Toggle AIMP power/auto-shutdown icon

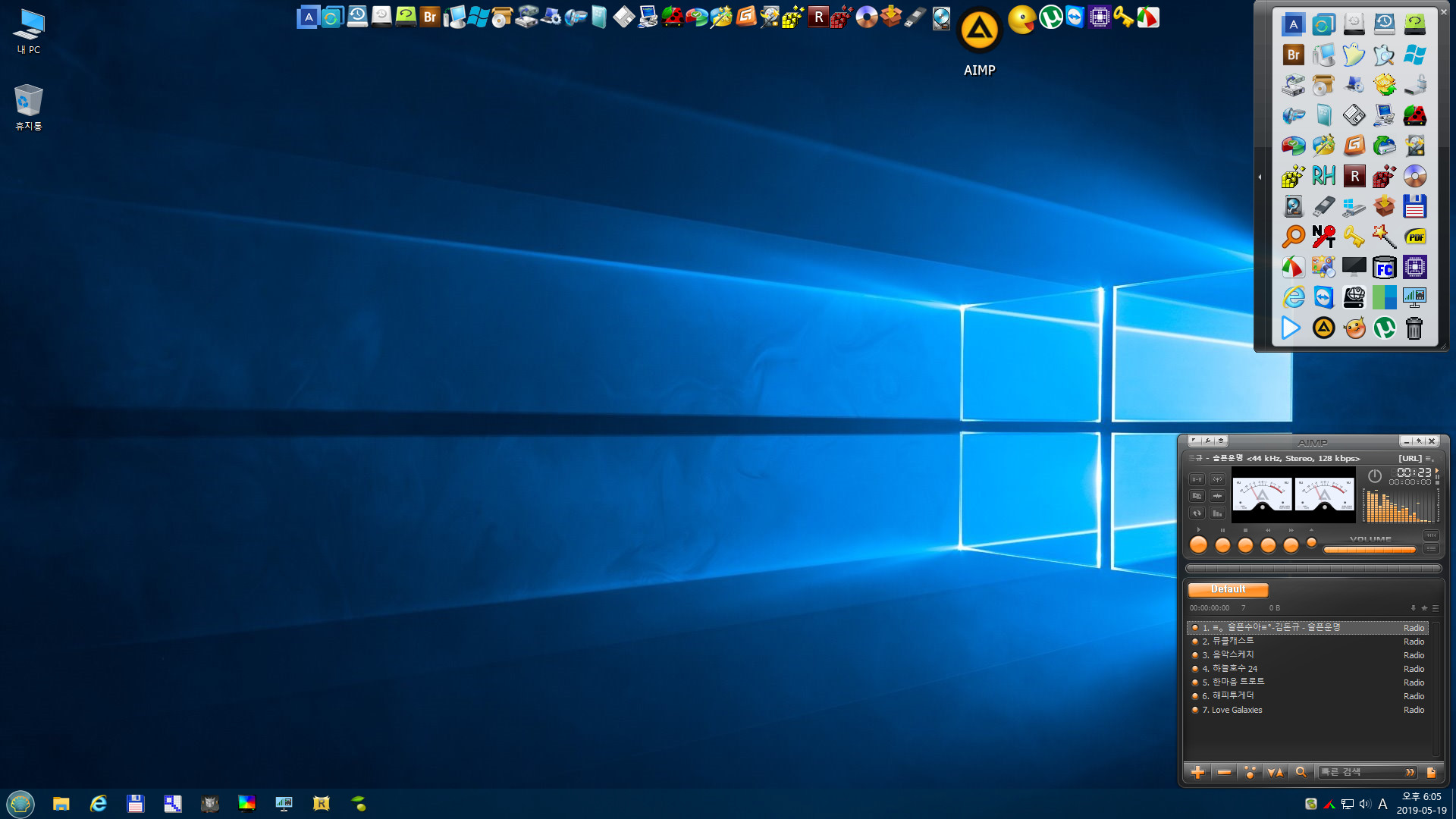(x=1375, y=475)
